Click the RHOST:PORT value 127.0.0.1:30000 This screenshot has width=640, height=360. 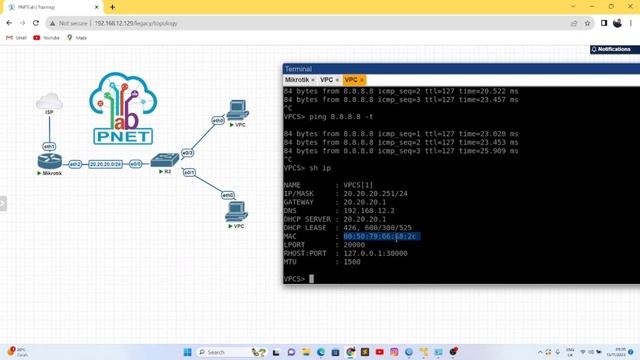click(375, 253)
